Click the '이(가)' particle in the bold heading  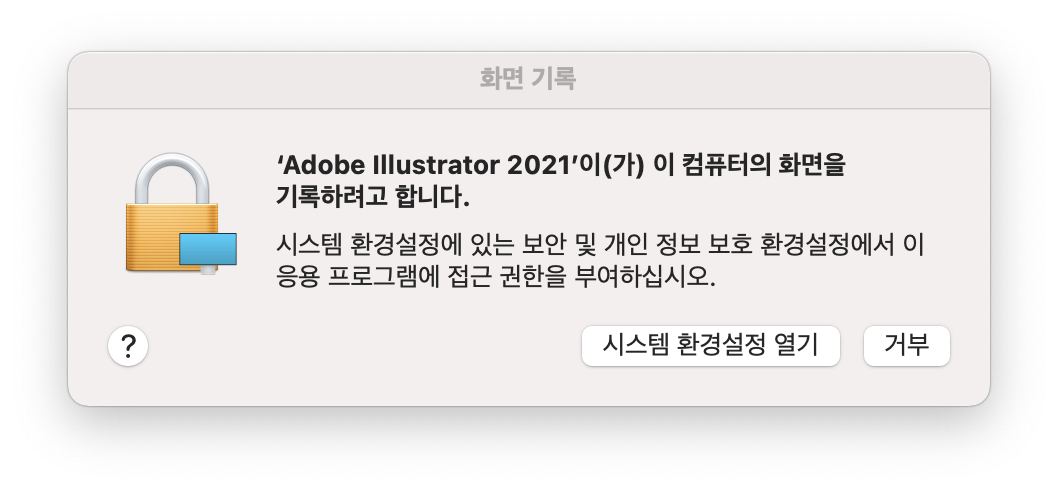point(607,165)
